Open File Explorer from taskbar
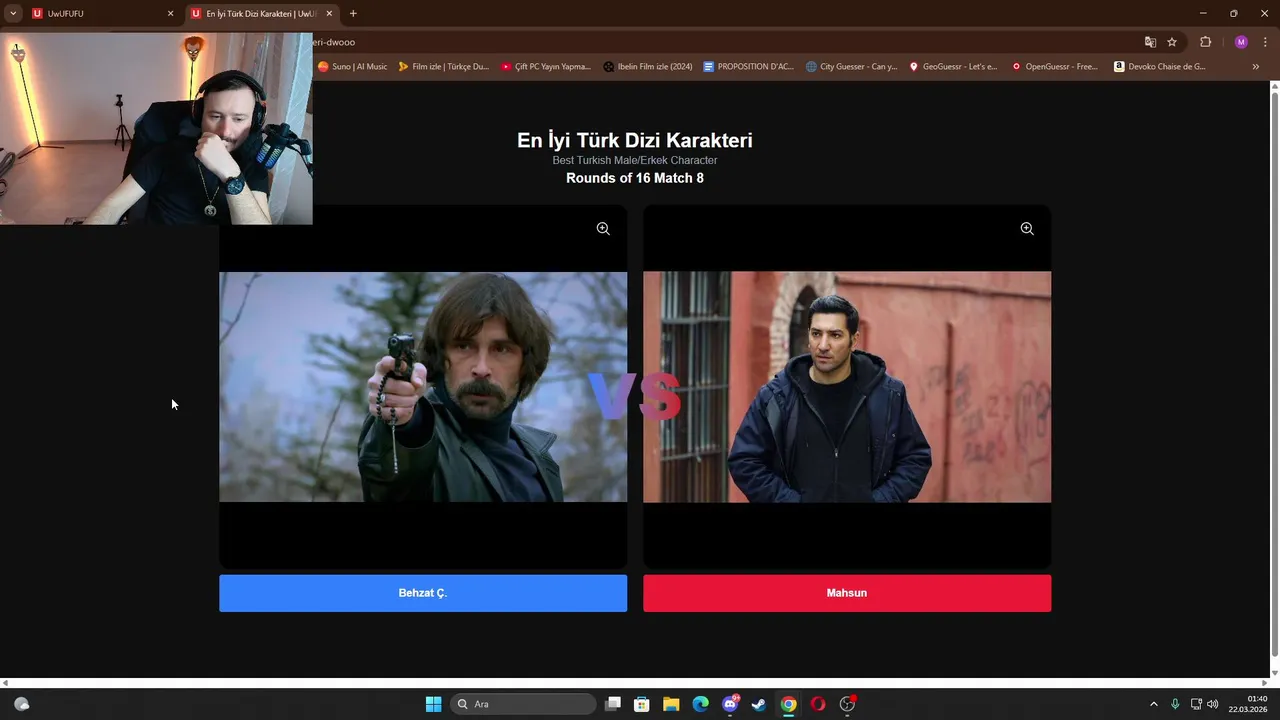The width and height of the screenshot is (1280, 720). pyautogui.click(x=671, y=704)
